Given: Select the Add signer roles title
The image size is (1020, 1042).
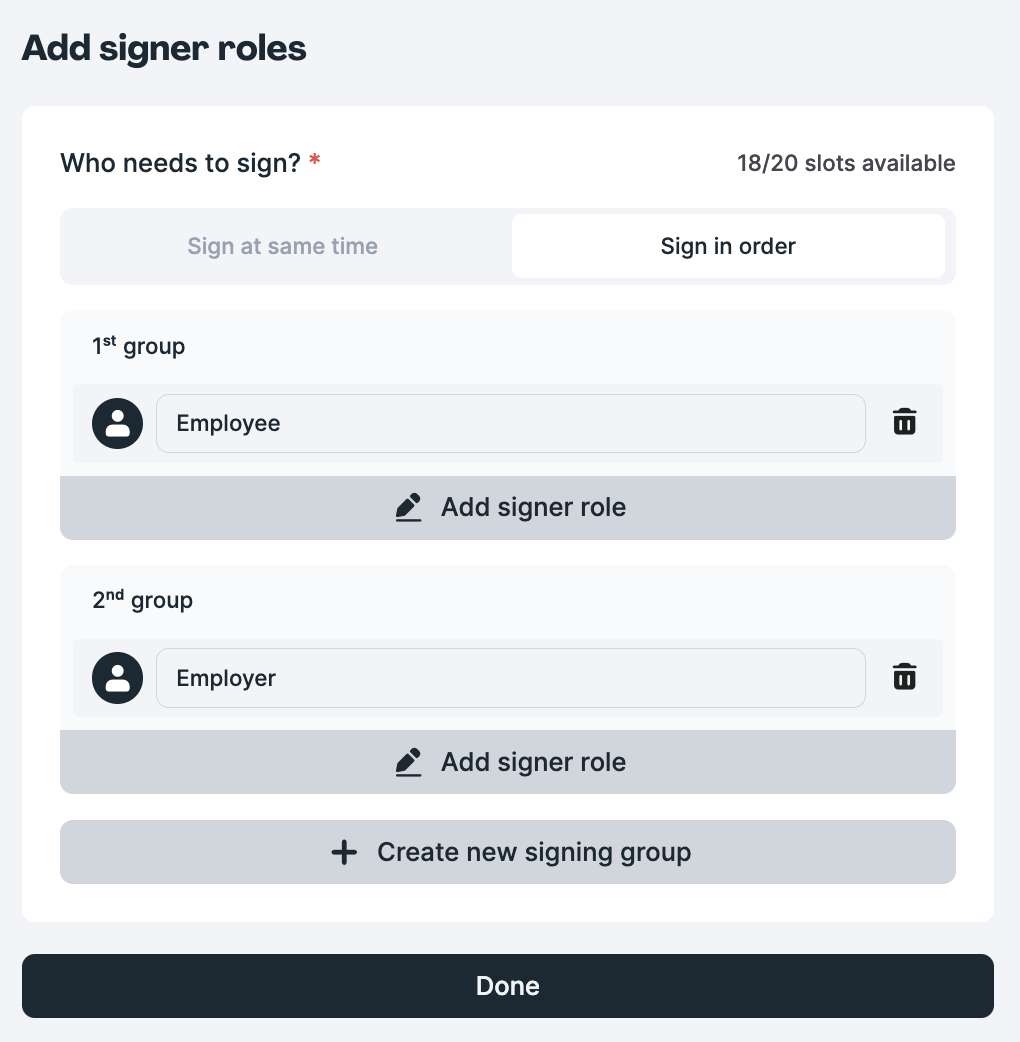Looking at the screenshot, I should [x=163, y=47].
